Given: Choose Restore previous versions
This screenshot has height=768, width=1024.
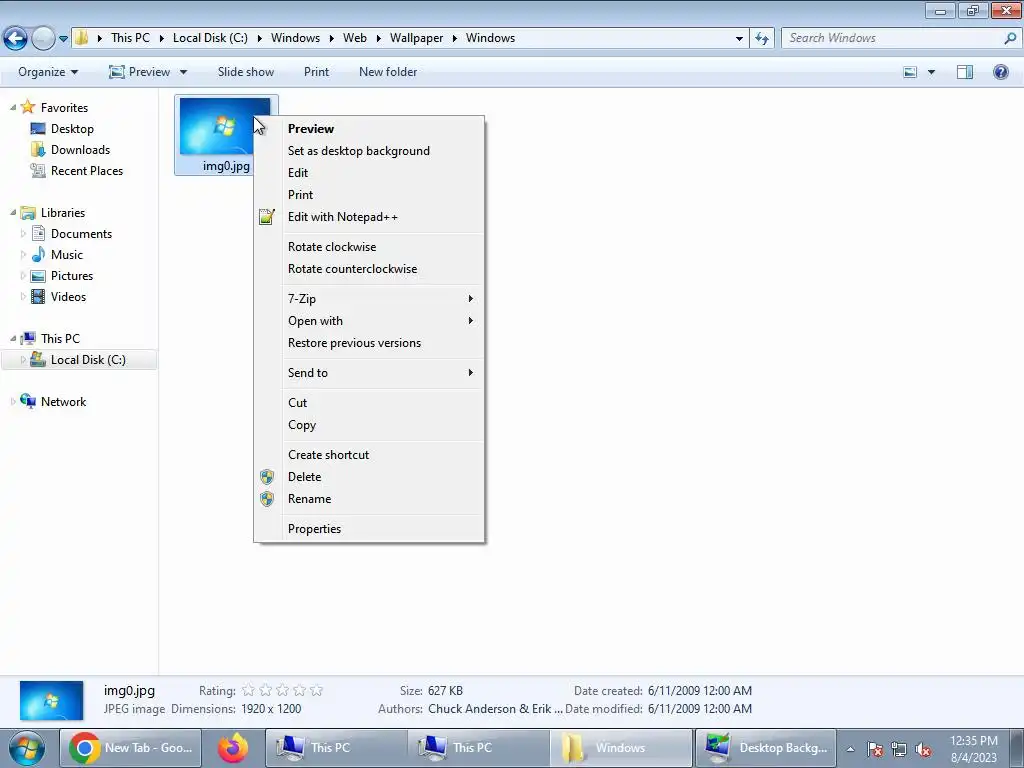Looking at the screenshot, I should tap(369, 343).
